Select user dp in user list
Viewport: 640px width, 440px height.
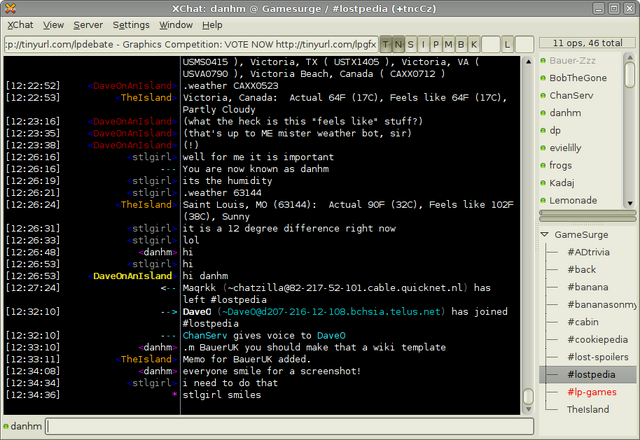pyautogui.click(x=555, y=131)
